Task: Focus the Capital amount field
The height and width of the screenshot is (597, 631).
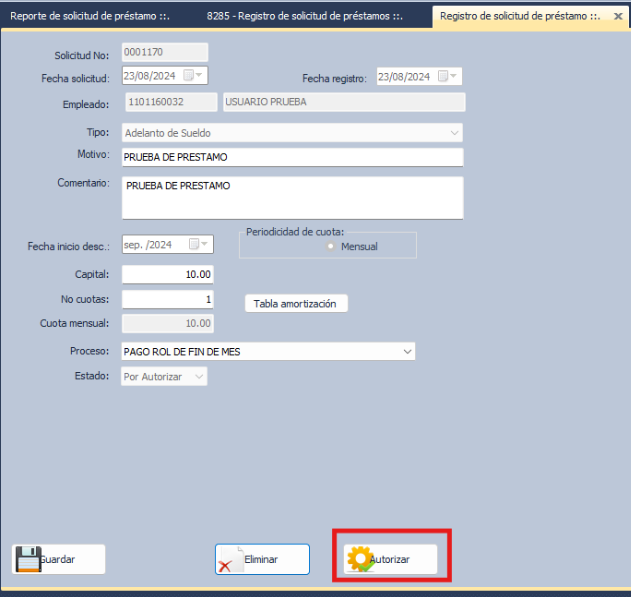Action: point(167,274)
